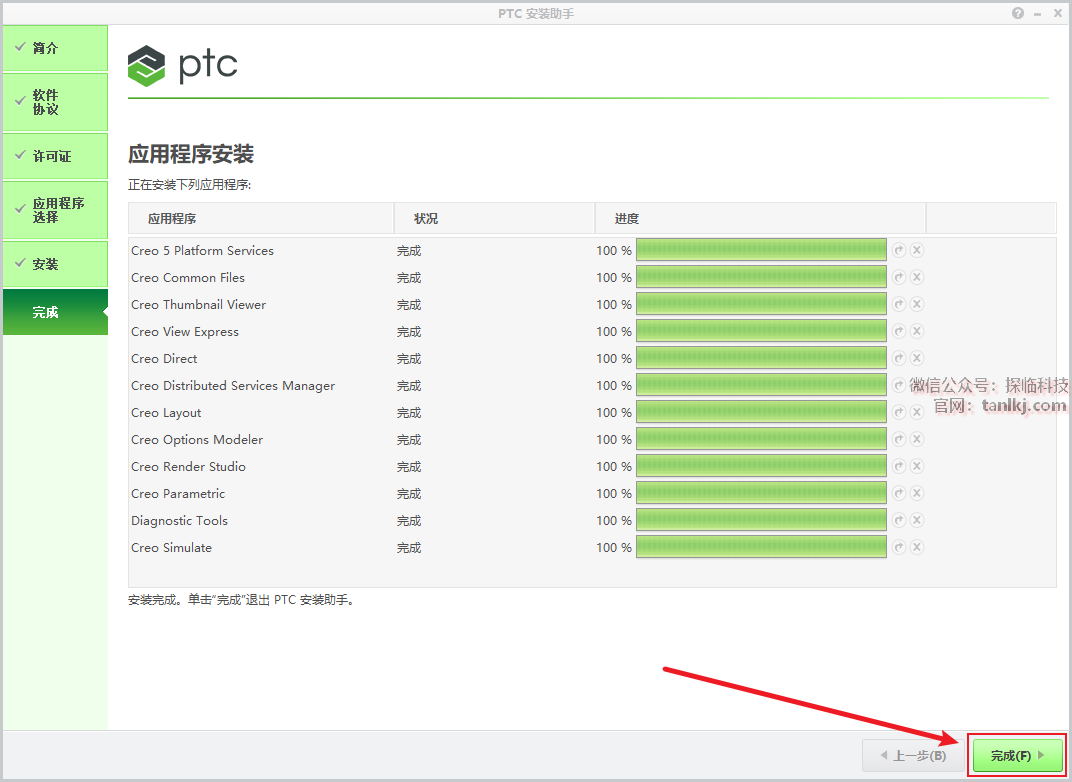Image resolution: width=1072 pixels, height=782 pixels.
Task: Switch to 应用程序选择 sidebar step
Action: pos(55,210)
